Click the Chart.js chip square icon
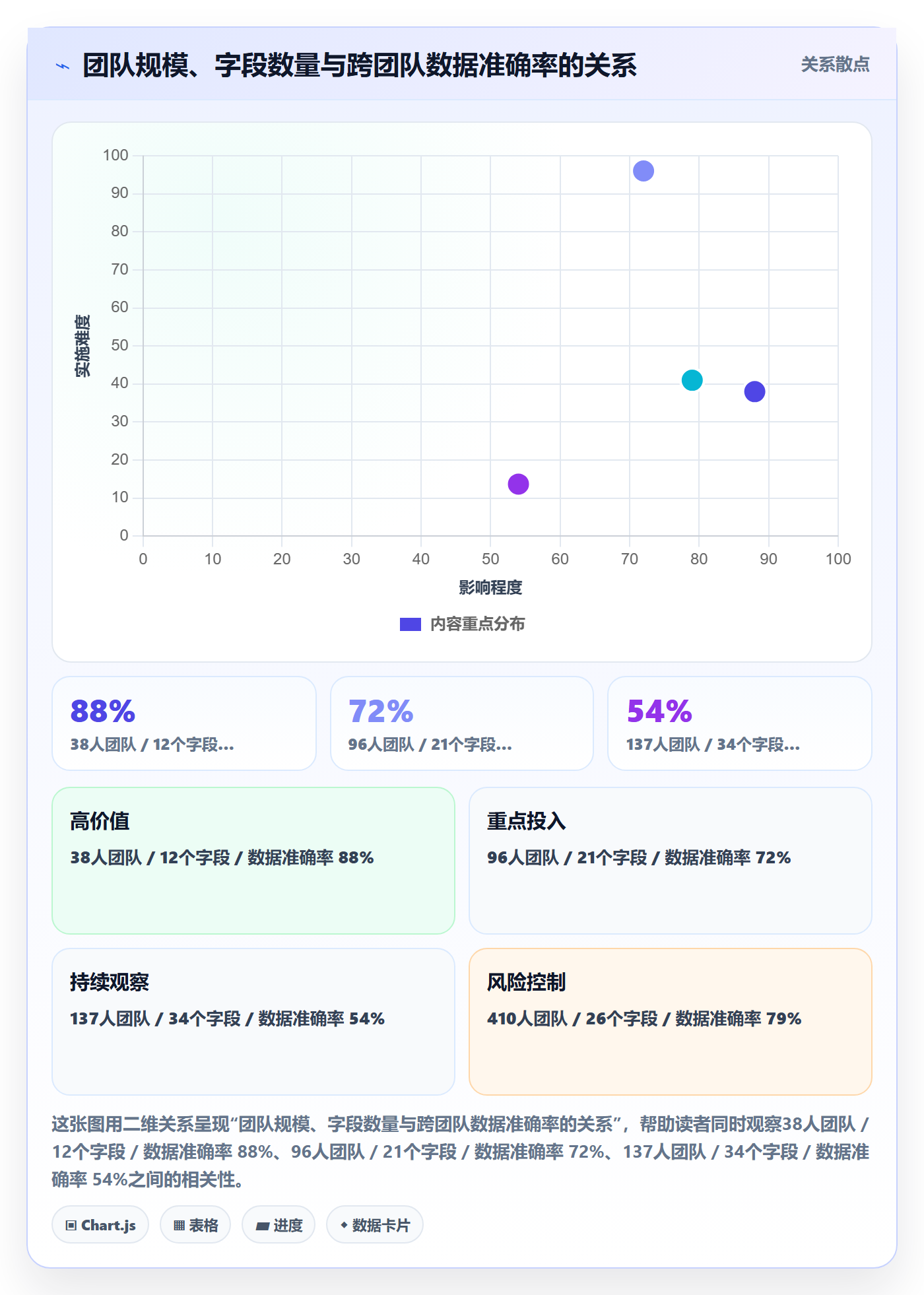The image size is (924, 1295). (x=71, y=1226)
